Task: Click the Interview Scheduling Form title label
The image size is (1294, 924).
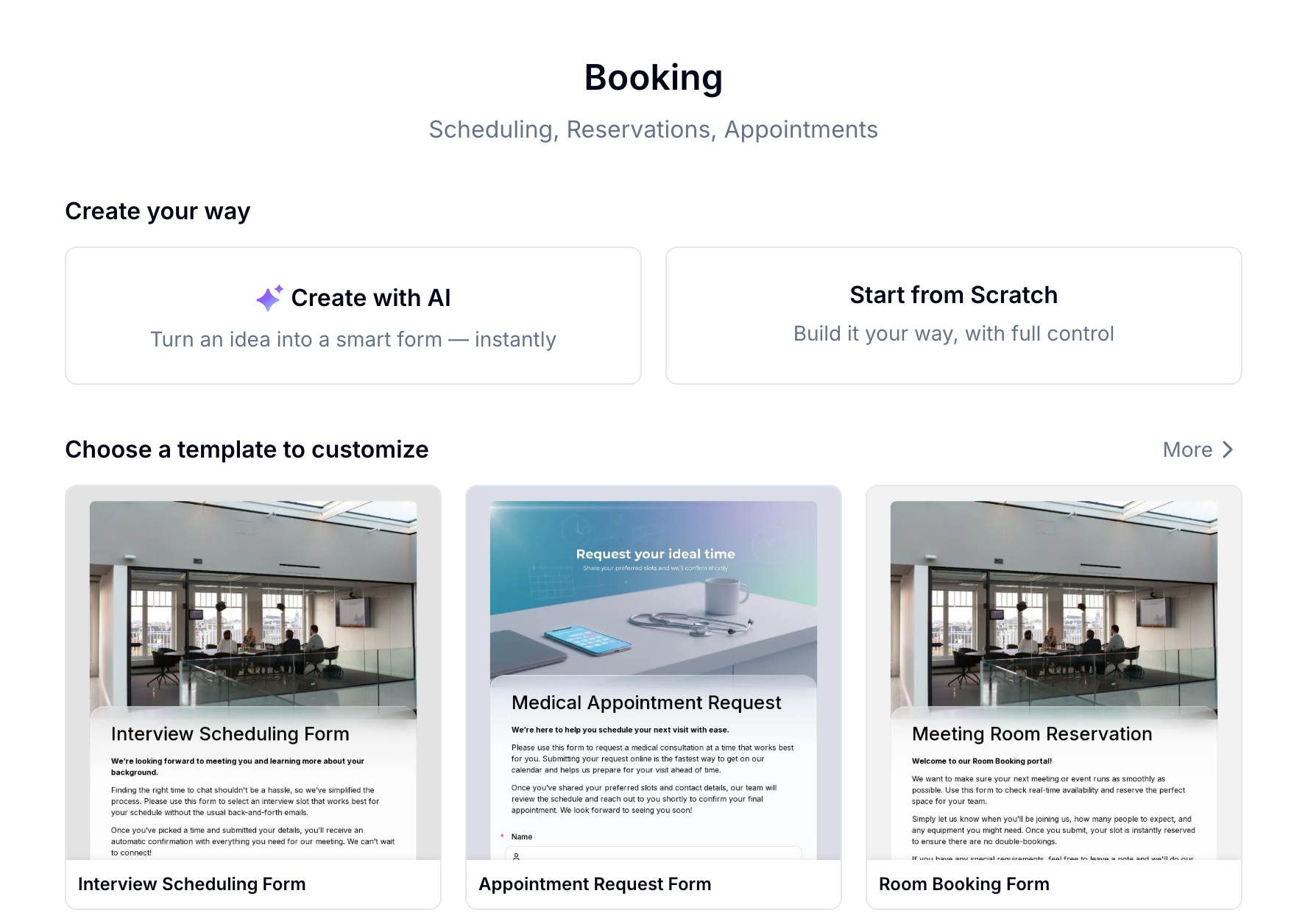Action: 192,884
